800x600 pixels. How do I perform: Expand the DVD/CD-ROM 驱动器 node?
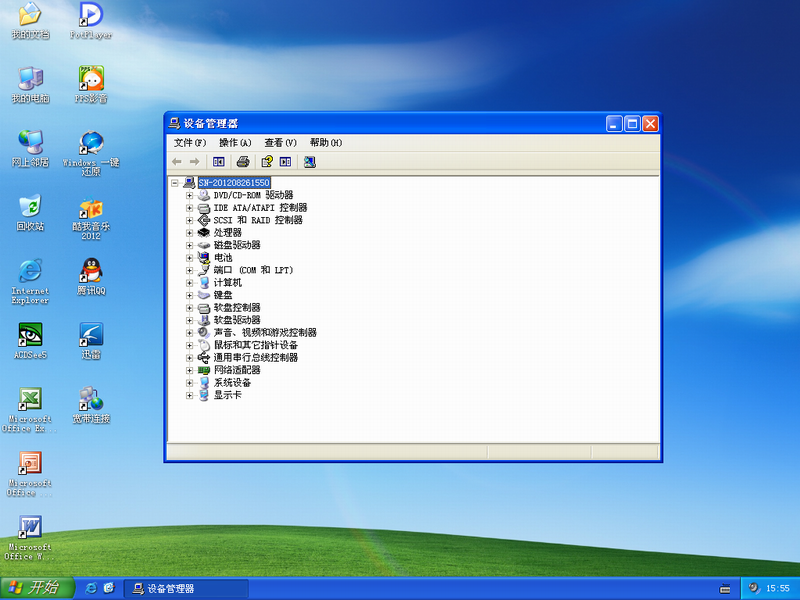click(x=189, y=195)
